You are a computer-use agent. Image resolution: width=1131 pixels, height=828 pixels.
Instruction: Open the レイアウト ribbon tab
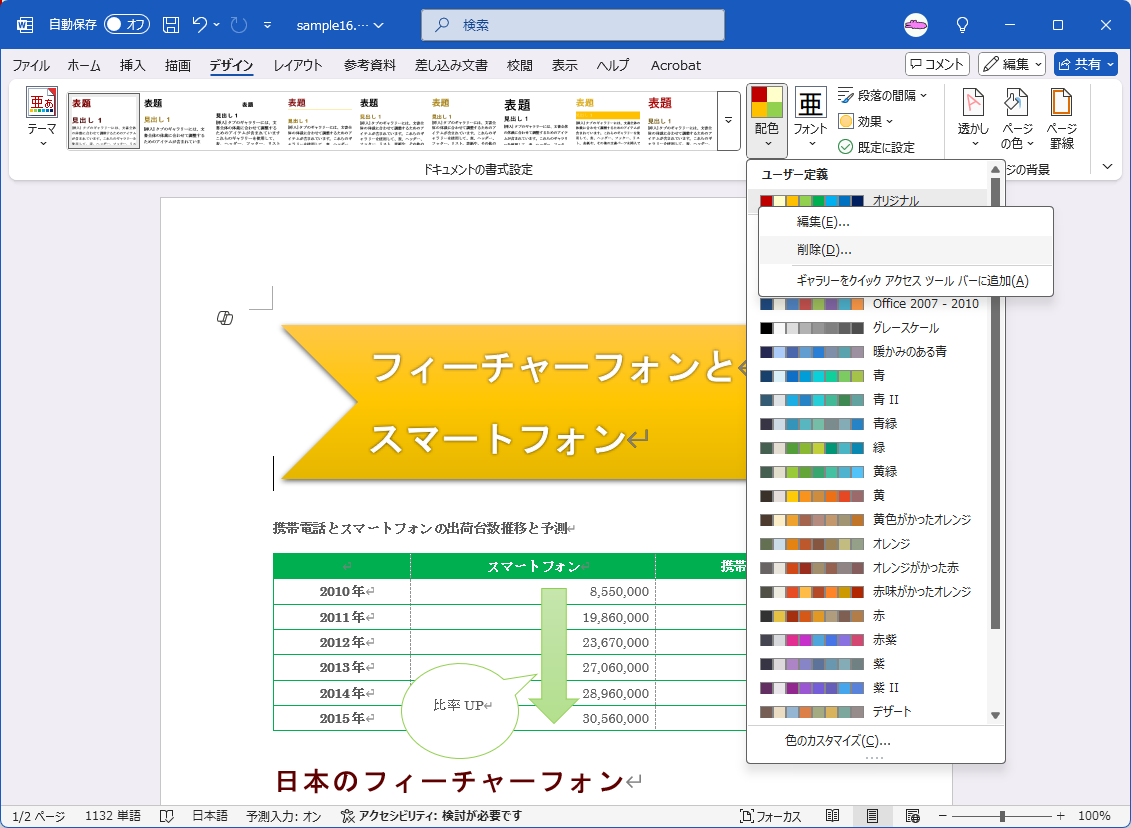[x=298, y=66]
